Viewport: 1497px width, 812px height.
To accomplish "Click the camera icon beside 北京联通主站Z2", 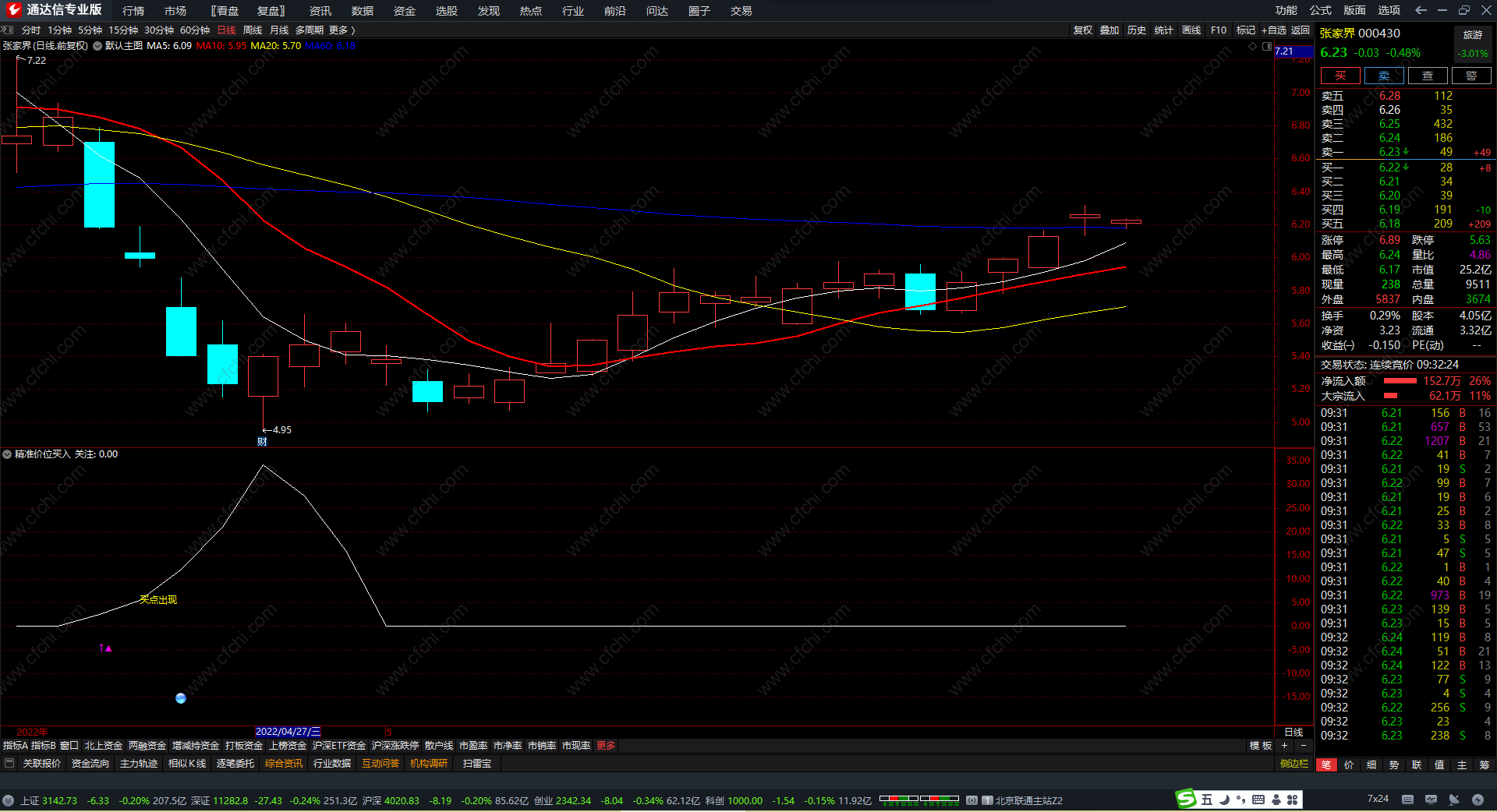I will pyautogui.click(x=971, y=800).
